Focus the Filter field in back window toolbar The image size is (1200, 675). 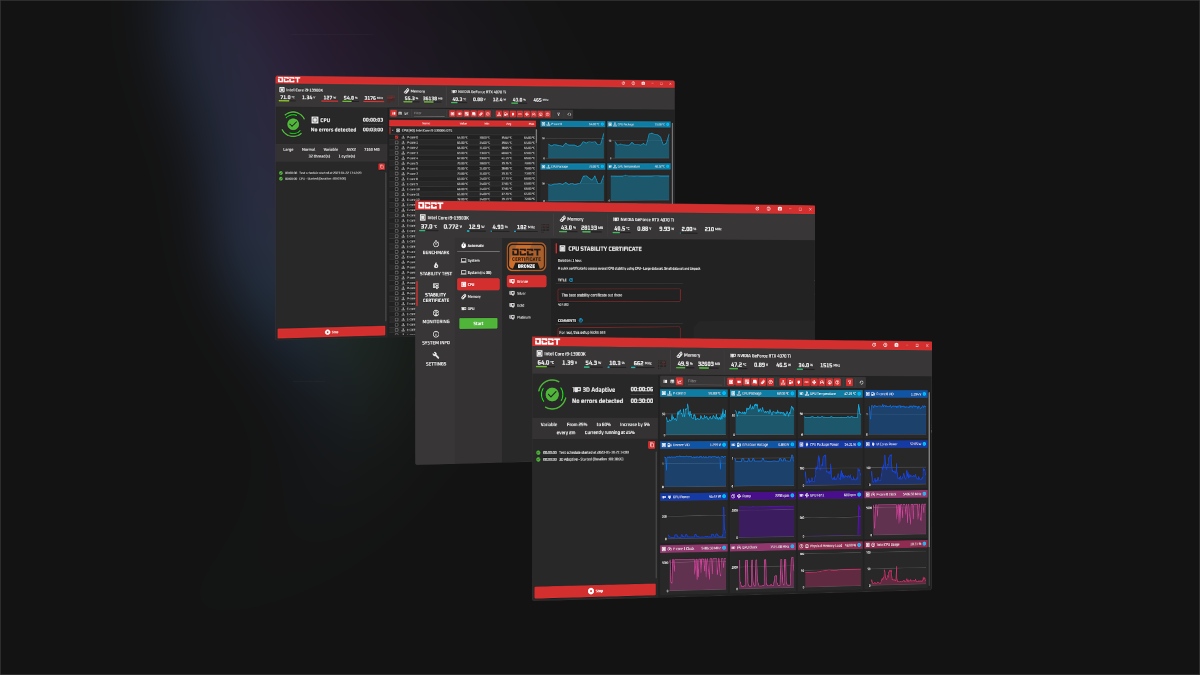(428, 114)
